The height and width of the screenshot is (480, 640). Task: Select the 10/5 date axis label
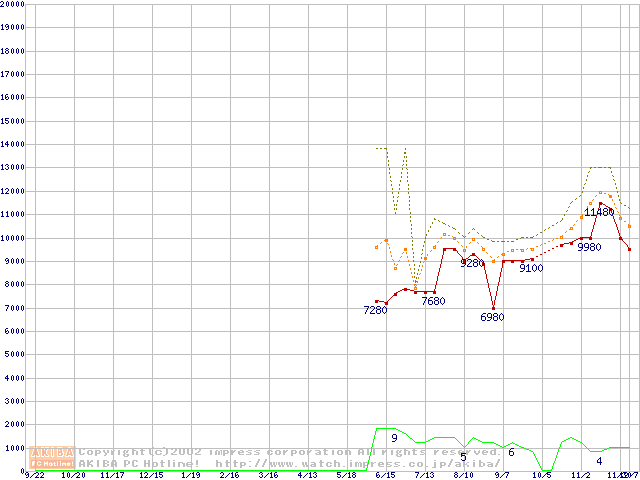click(541, 476)
